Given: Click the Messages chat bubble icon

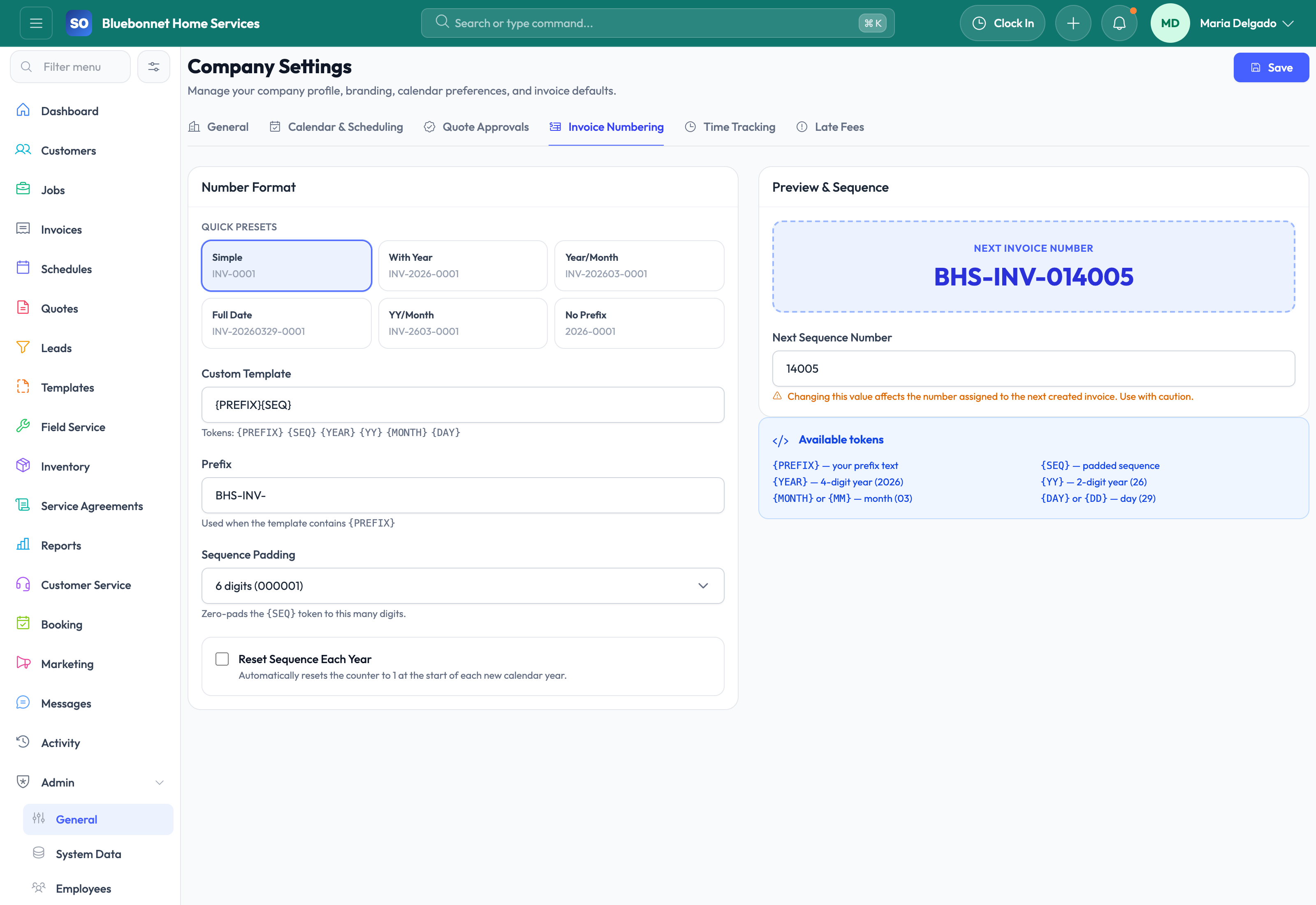Looking at the screenshot, I should 23,703.
